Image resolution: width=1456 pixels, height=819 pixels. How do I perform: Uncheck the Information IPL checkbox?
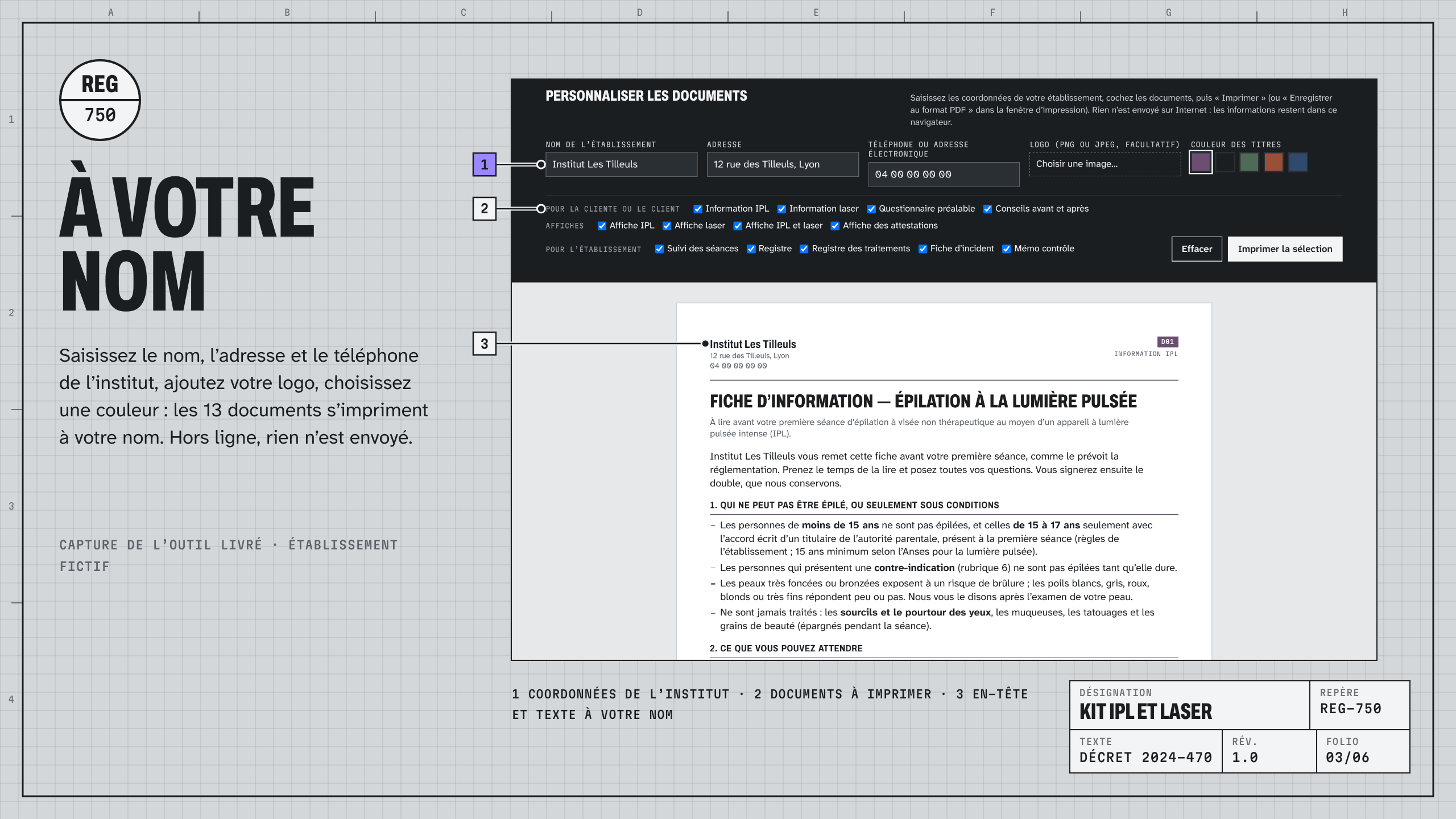tap(698, 209)
